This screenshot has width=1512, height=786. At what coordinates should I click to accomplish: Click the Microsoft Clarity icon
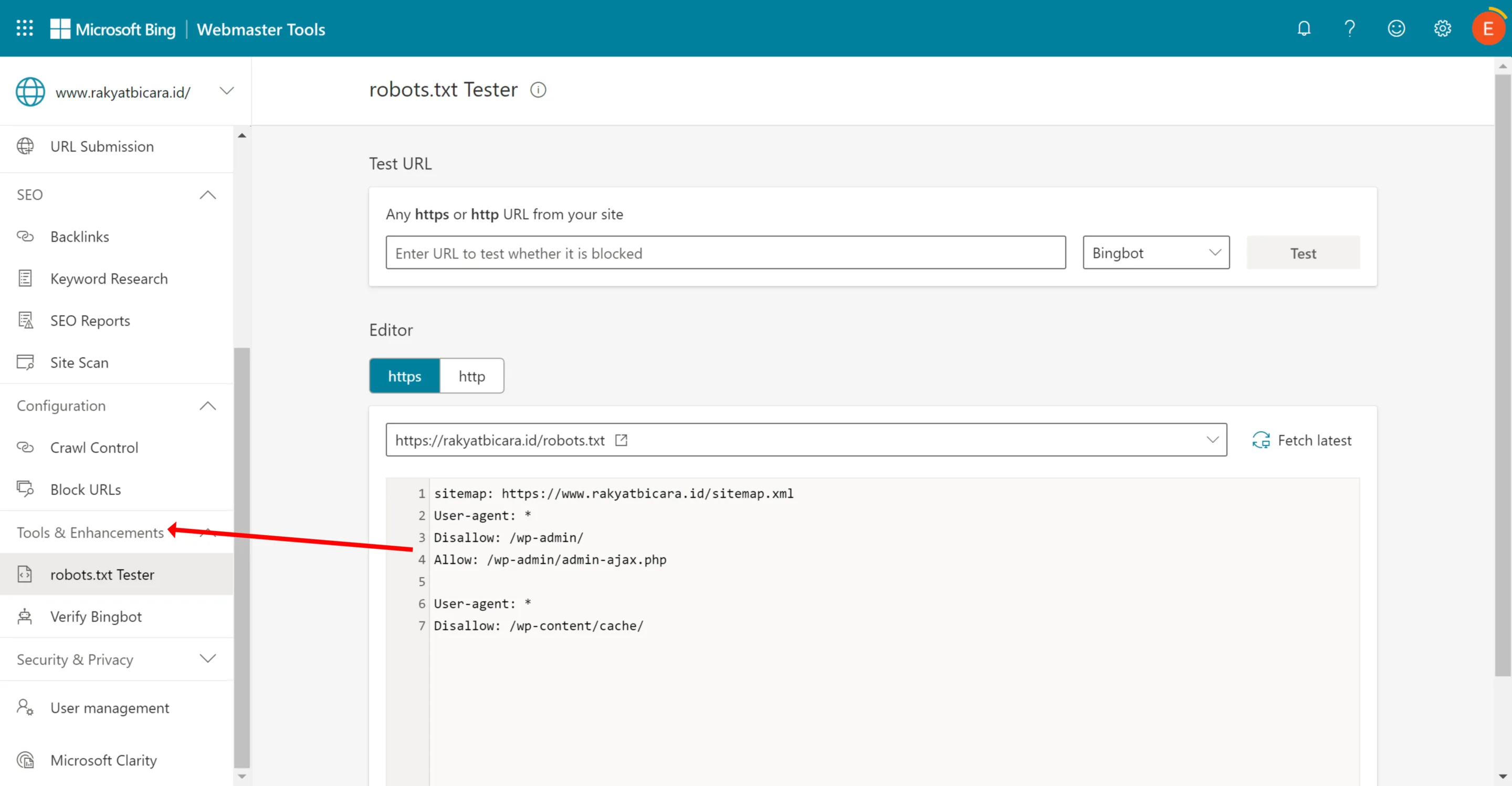click(25, 760)
